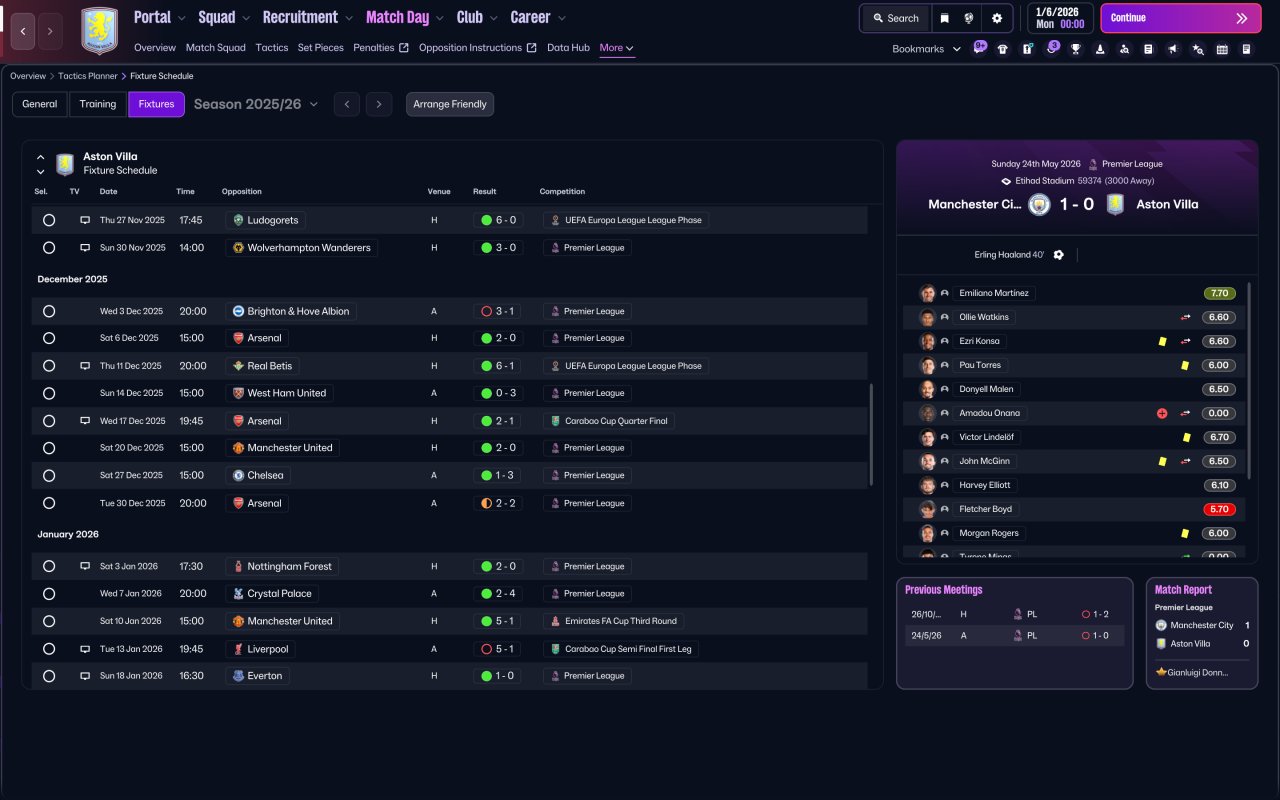Select the Nottingham Forest fixture radio button
The image size is (1280, 800).
click(x=49, y=566)
